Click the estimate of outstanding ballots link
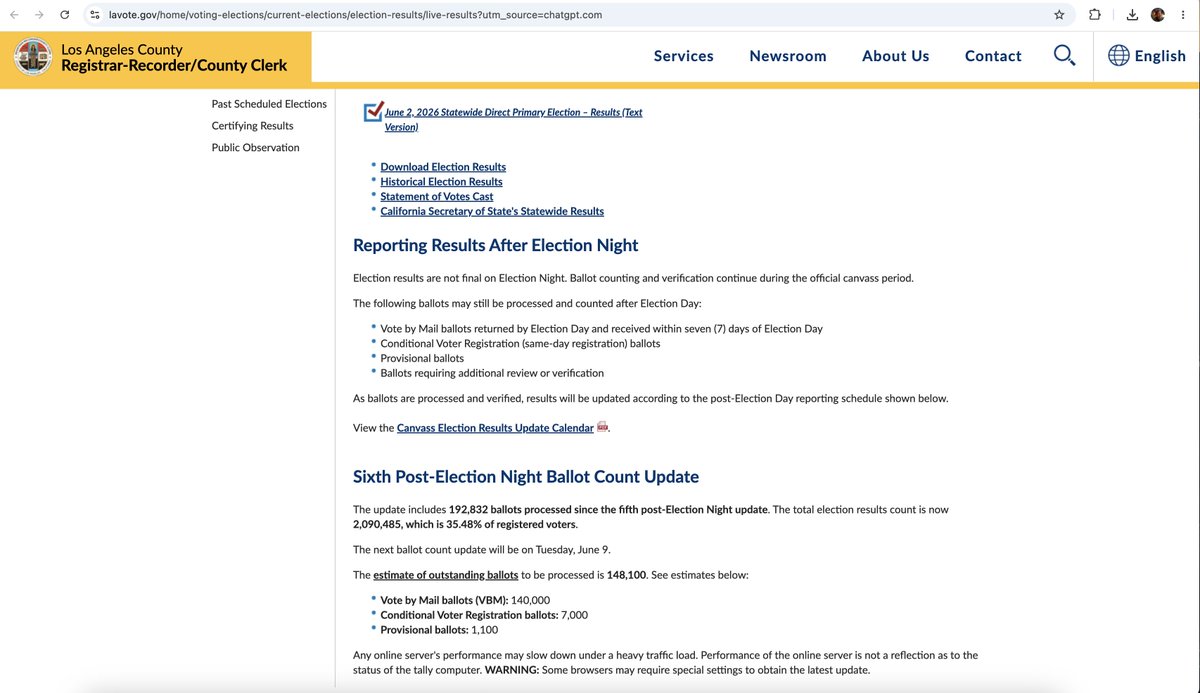 click(x=446, y=575)
